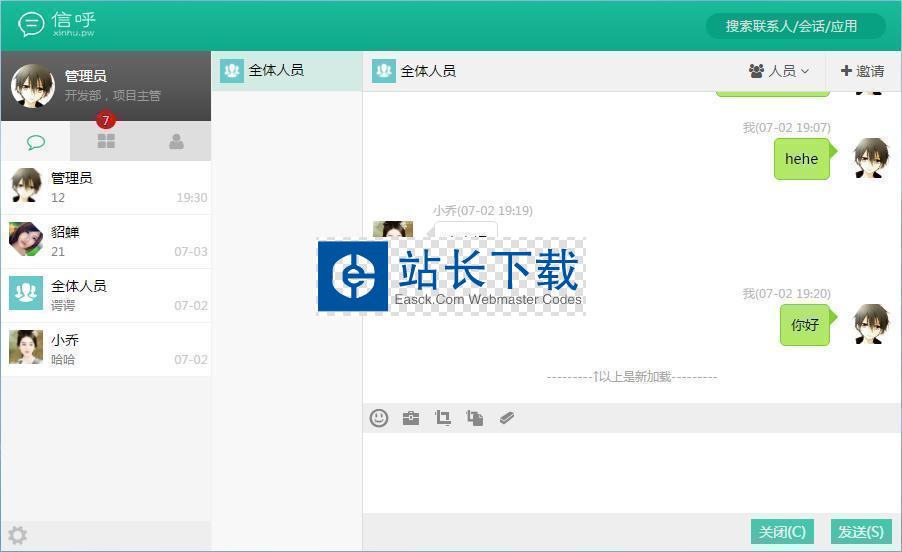The height and width of the screenshot is (552, 902).
Task: Expand the 人员 members dropdown
Action: 779,71
